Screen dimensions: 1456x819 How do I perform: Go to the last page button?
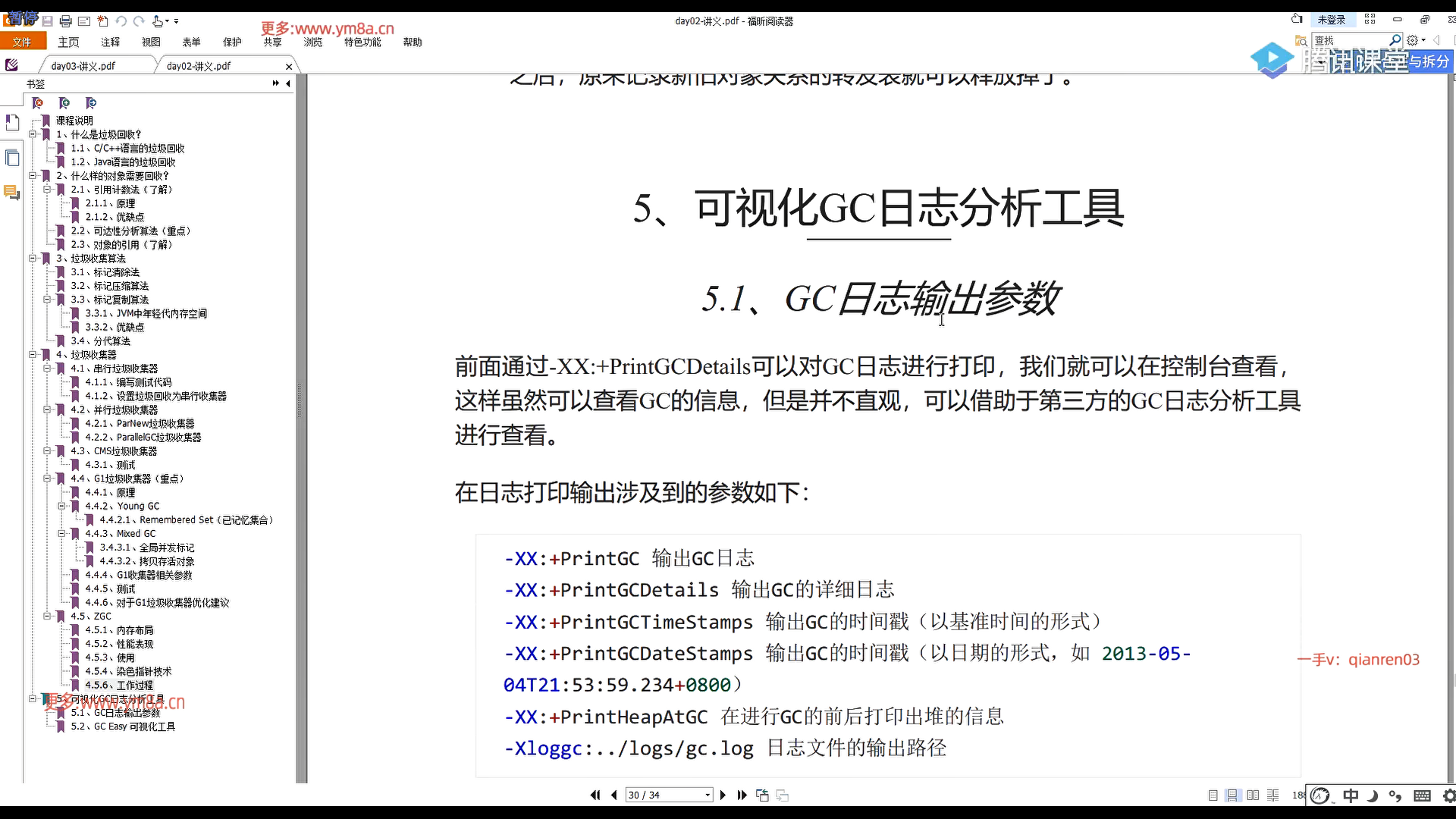click(742, 795)
